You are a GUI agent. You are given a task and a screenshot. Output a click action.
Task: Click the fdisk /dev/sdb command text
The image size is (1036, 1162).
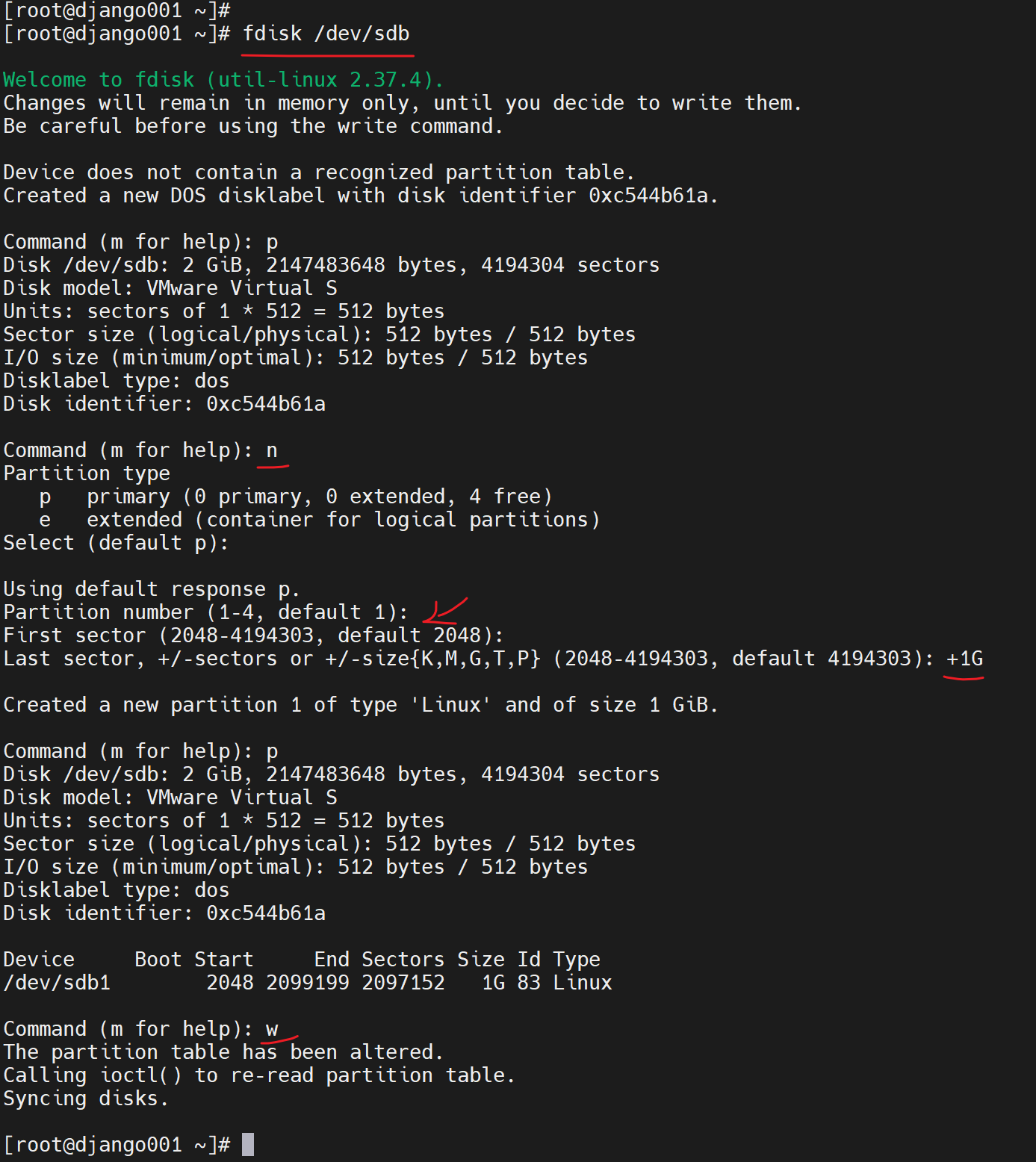pos(326,34)
